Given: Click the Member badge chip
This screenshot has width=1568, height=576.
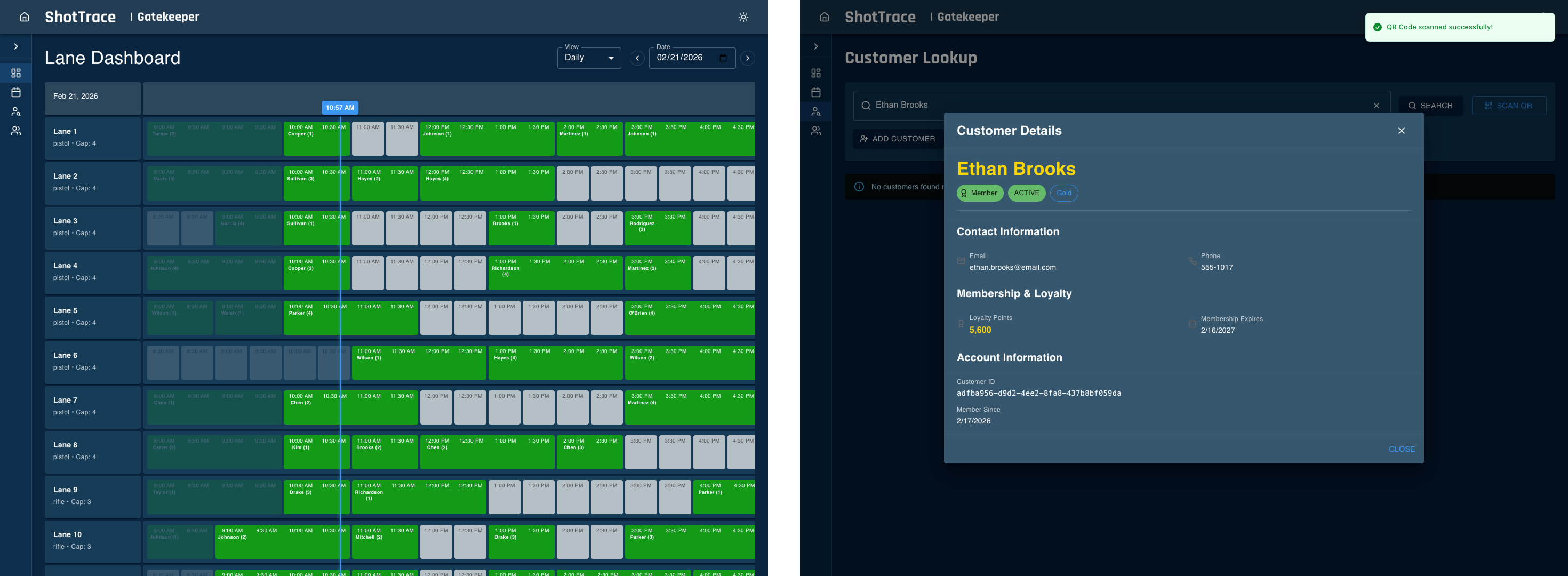Looking at the screenshot, I should click(979, 193).
